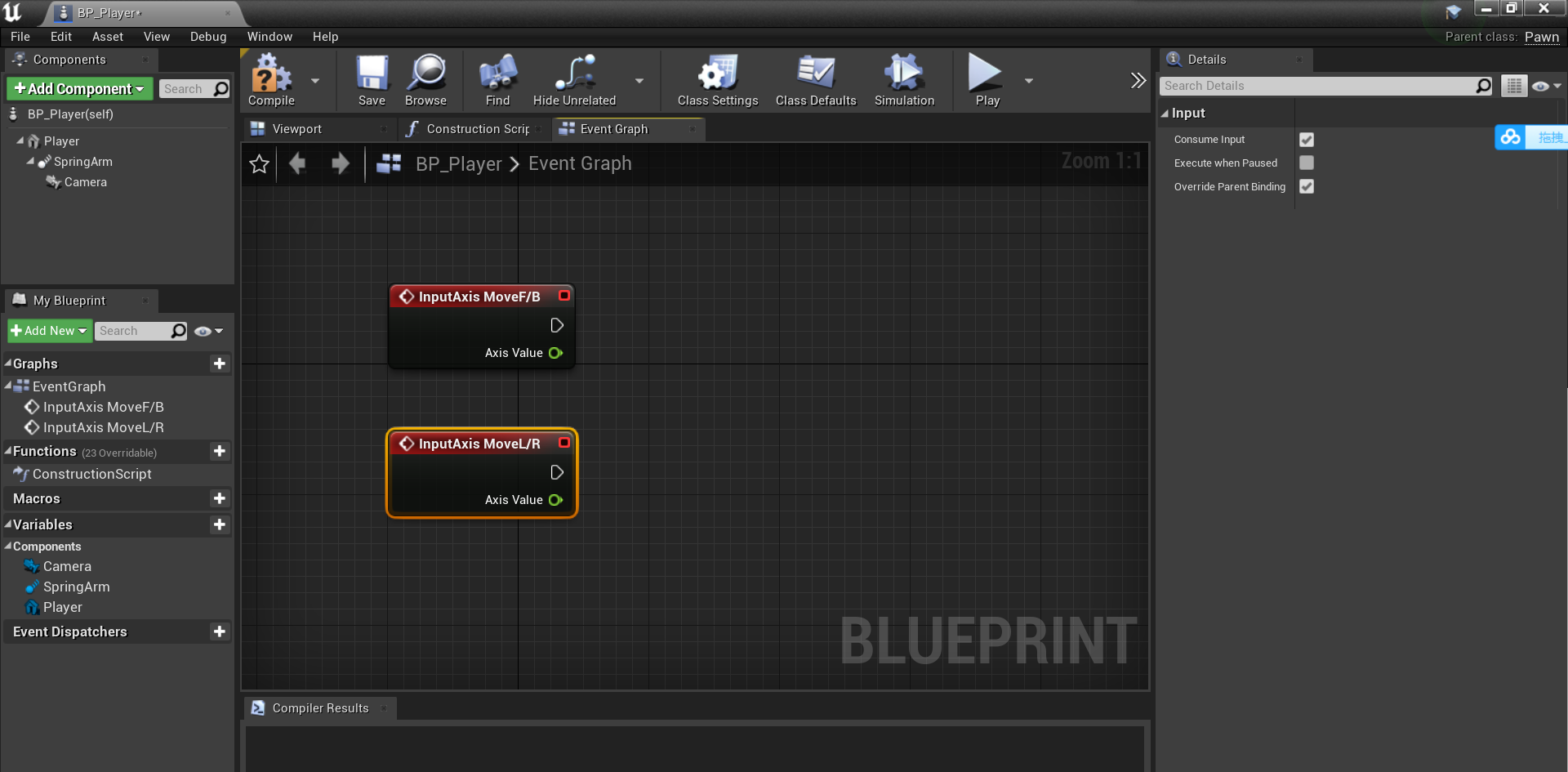Click Axis Value pin on MoveF/B node
This screenshot has height=772, width=1568.
[x=555, y=353]
